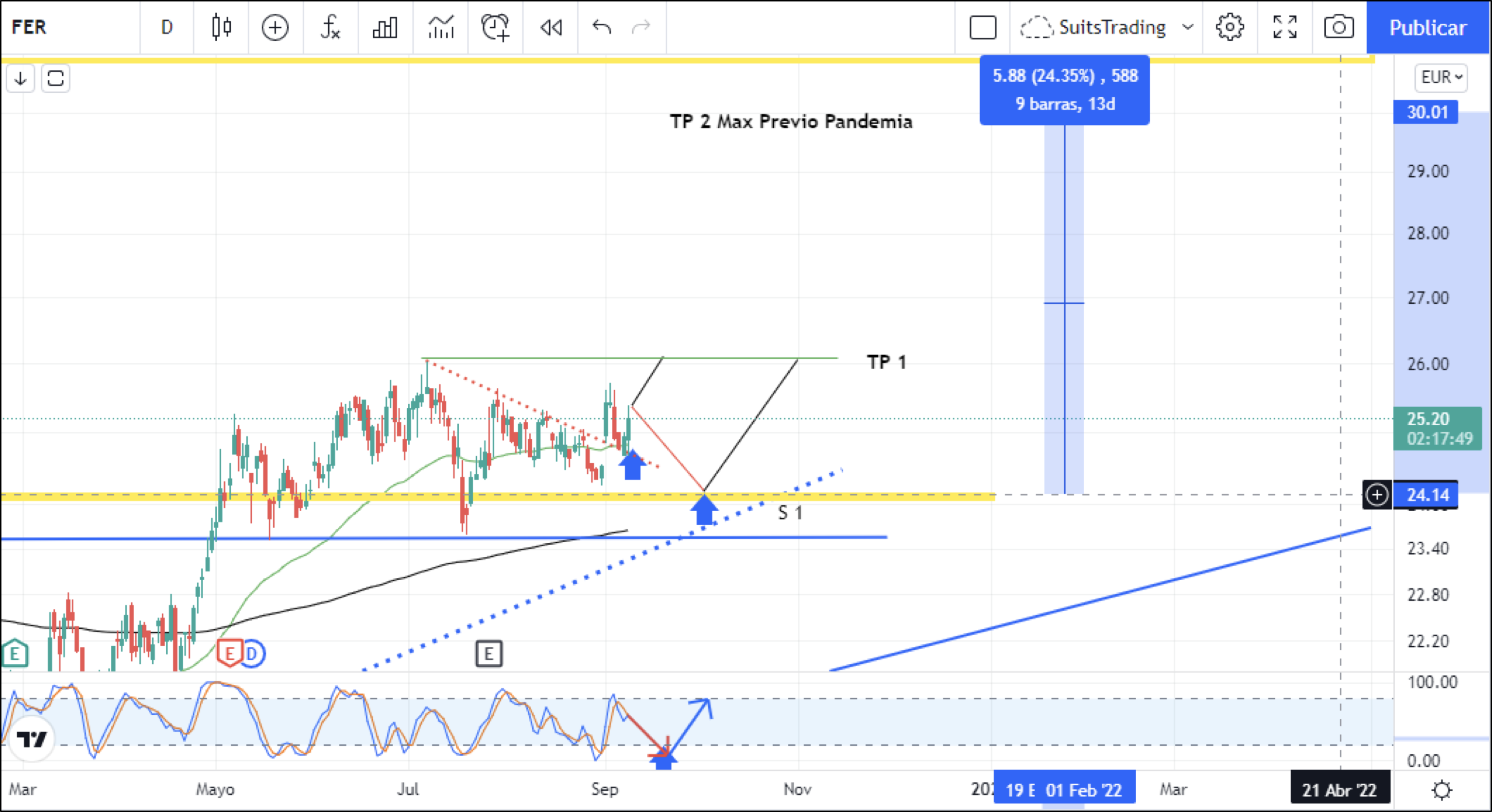Undo the last chart action
The width and height of the screenshot is (1492, 812).
602,27
